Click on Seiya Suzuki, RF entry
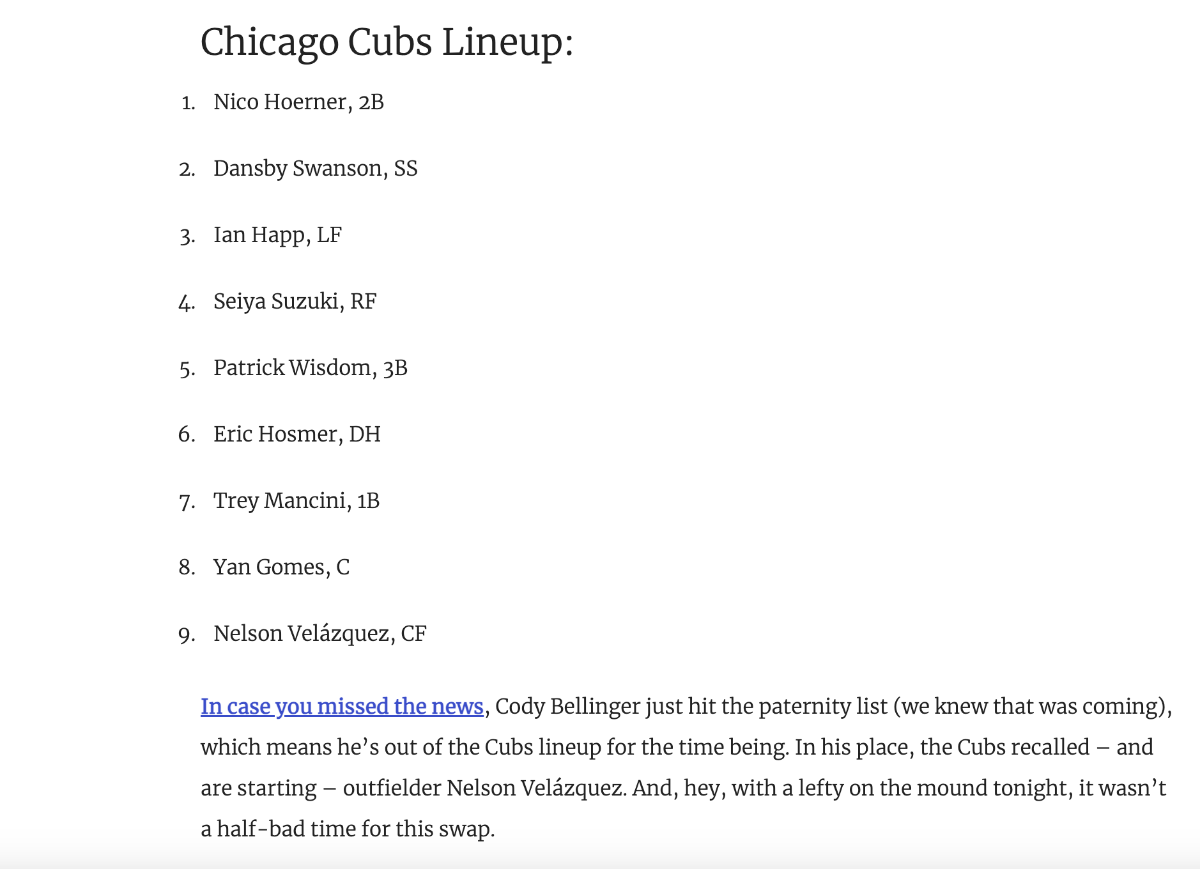Image resolution: width=1200 pixels, height=869 pixels. click(x=294, y=302)
